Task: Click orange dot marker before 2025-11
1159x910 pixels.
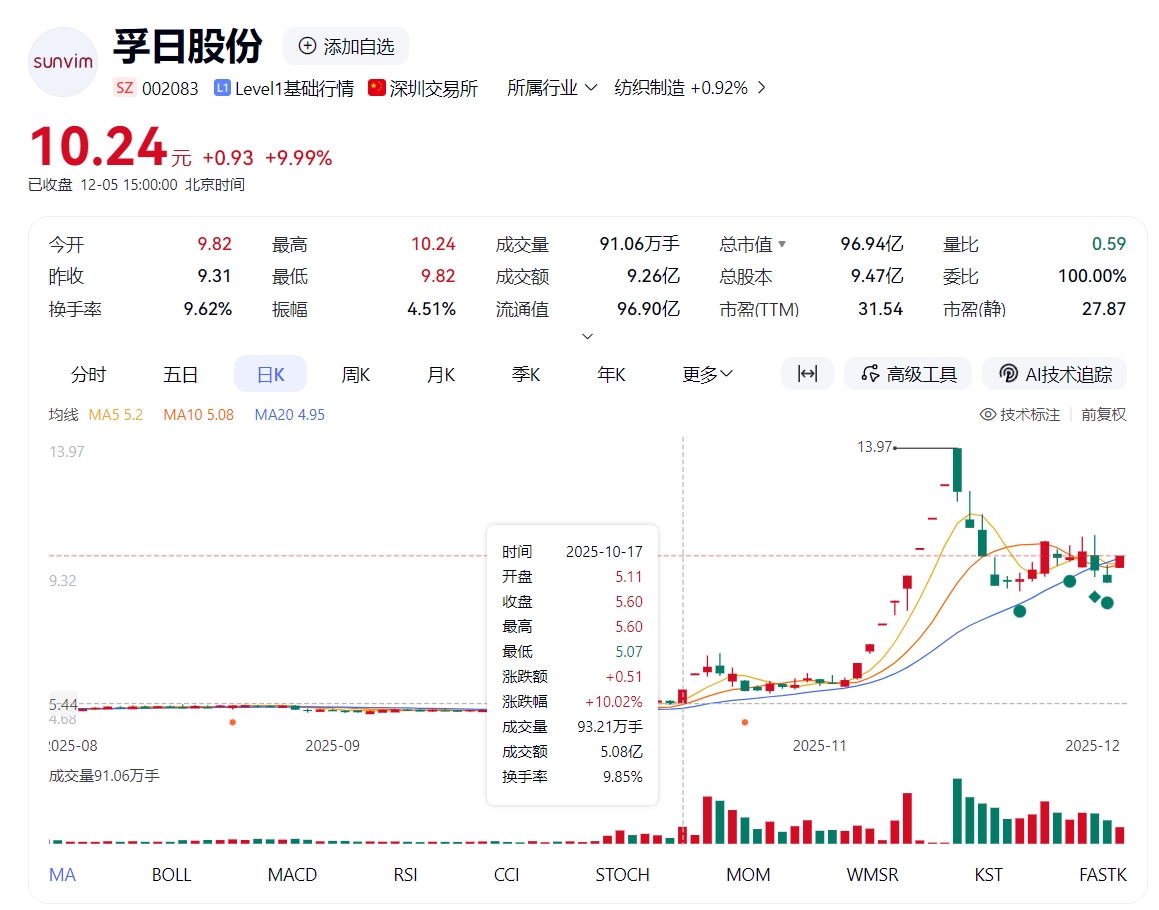Action: pyautogui.click(x=745, y=722)
